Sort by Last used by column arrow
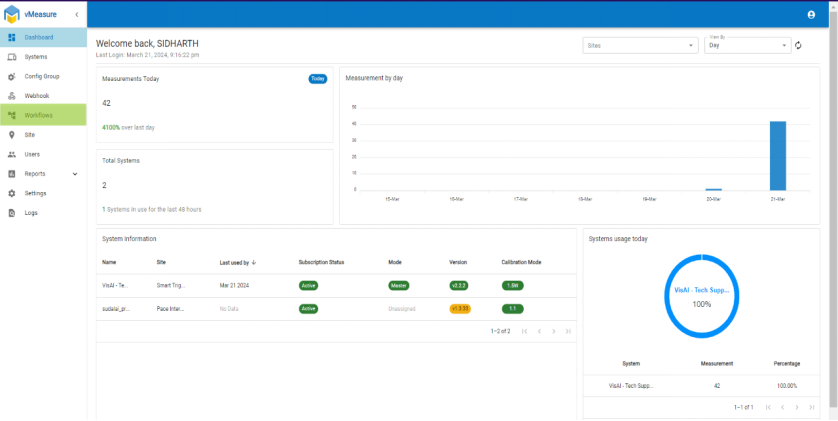Screen dimensions: 838x421 tap(254, 262)
